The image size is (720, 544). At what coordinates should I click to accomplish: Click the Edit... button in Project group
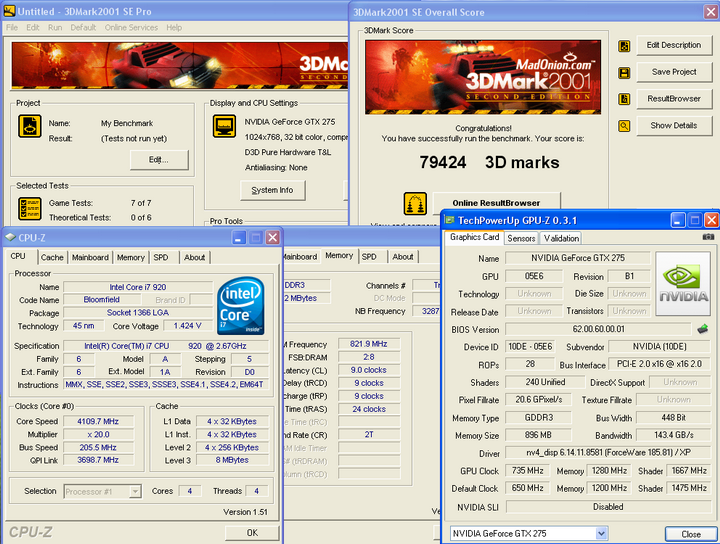pos(159,160)
